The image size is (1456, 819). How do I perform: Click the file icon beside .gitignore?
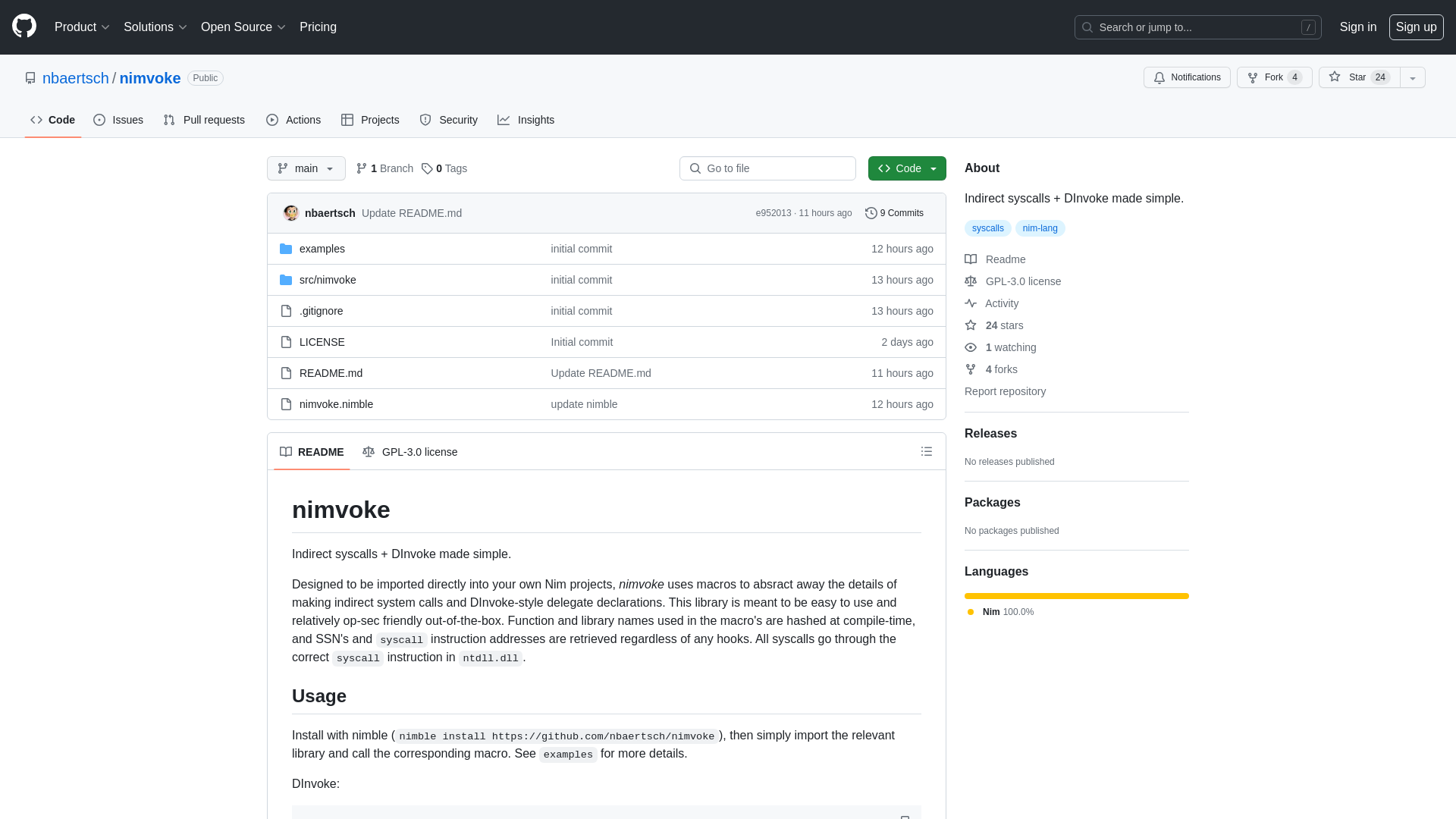[286, 311]
